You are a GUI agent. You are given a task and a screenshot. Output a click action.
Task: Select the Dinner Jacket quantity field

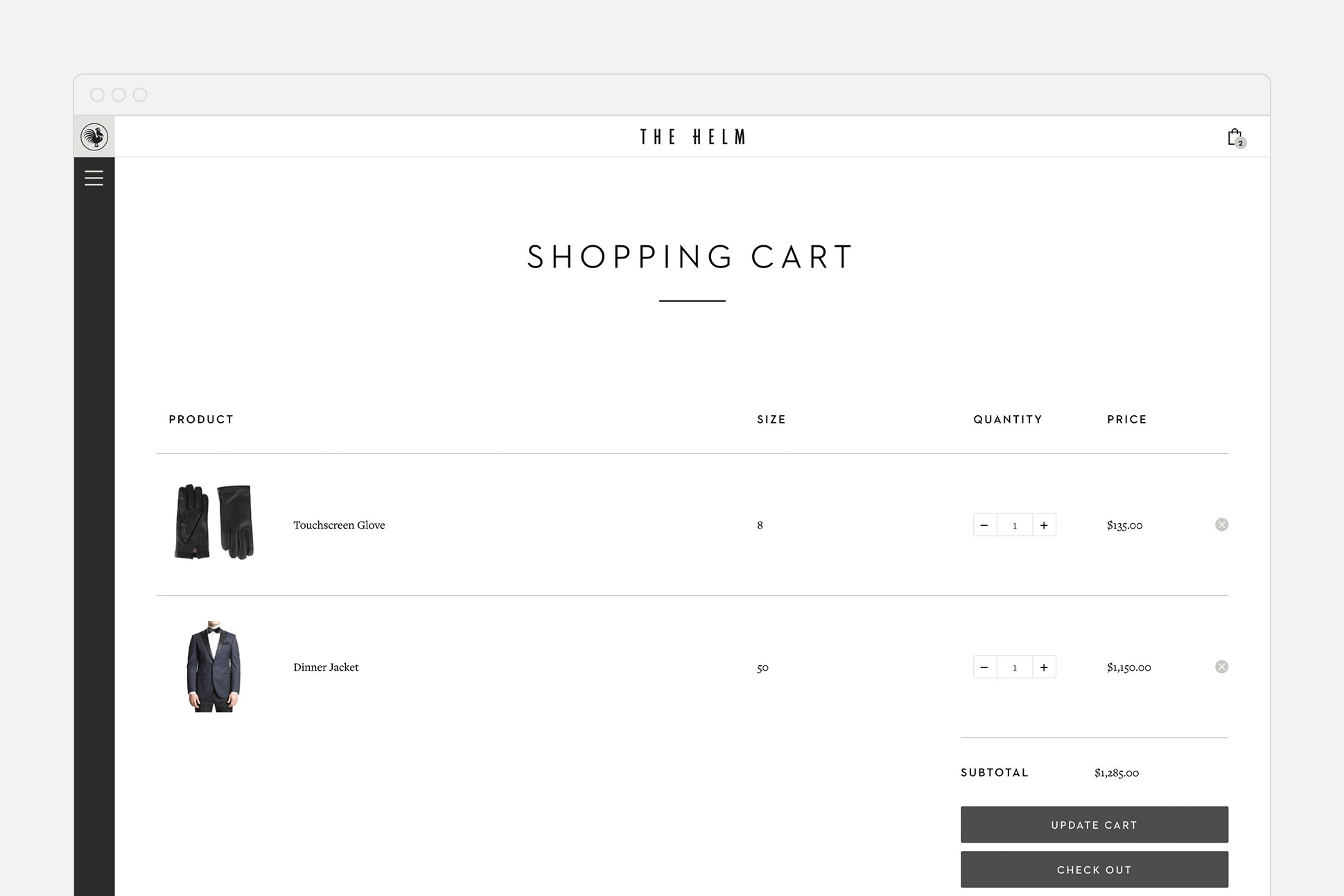tap(1015, 667)
